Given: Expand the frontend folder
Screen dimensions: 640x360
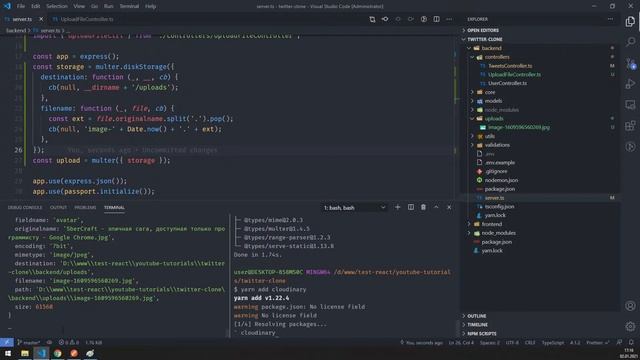Looking at the screenshot, I should pyautogui.click(x=491, y=224).
